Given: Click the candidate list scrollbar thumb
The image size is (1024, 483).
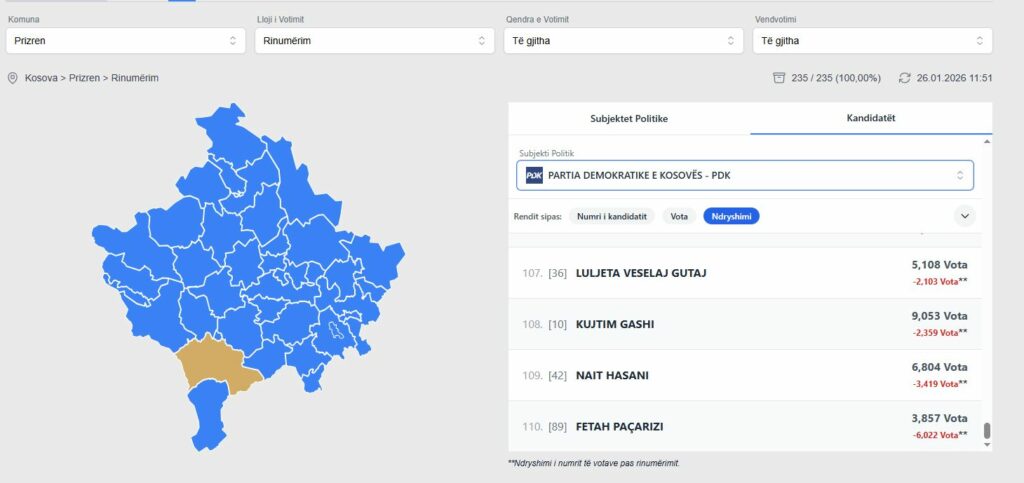Looking at the screenshot, I should (987, 431).
